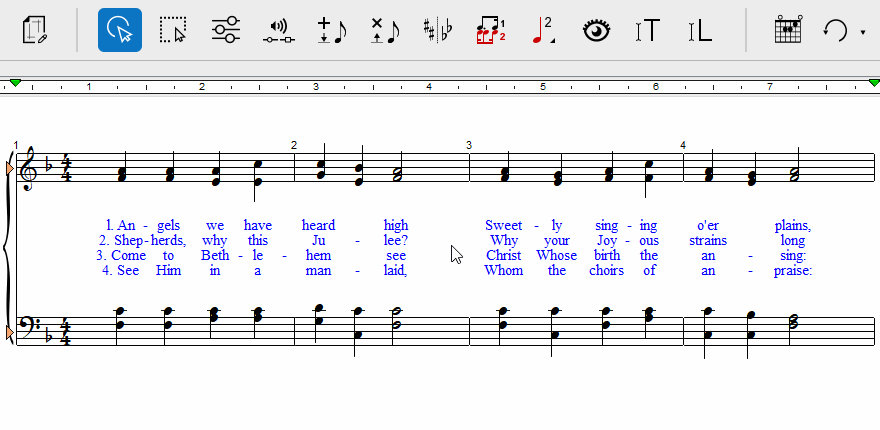Click the lyric word "Sweet"
The image size is (880, 430).
(504, 225)
